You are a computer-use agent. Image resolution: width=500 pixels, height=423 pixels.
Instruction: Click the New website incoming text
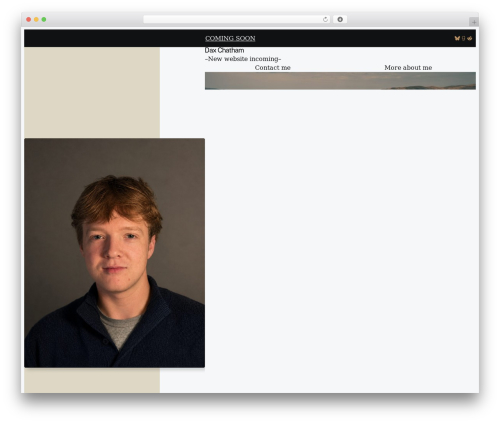pos(243,59)
